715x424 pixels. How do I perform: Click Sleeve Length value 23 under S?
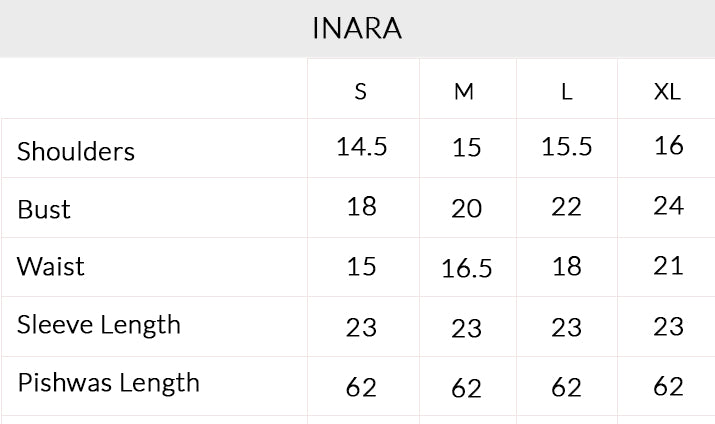coord(361,328)
